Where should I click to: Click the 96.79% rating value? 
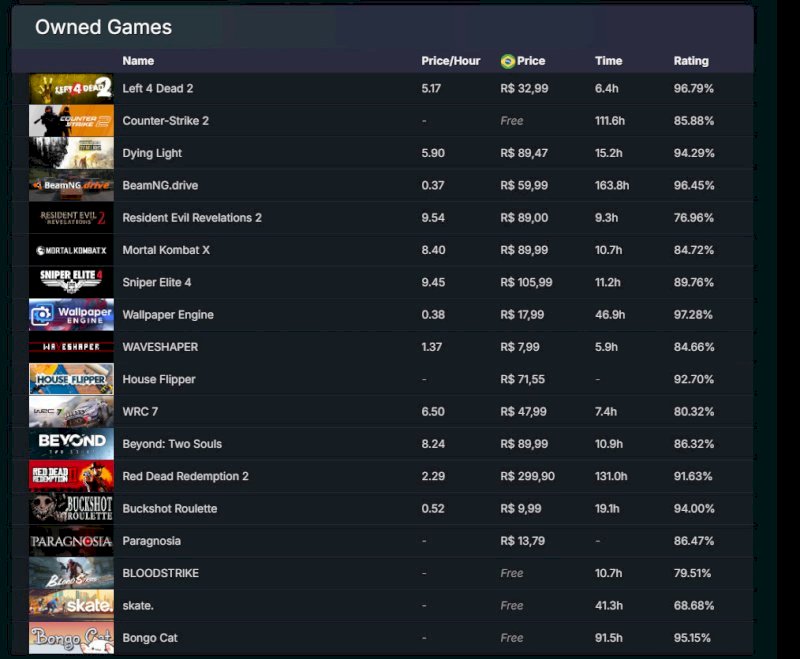pos(693,88)
